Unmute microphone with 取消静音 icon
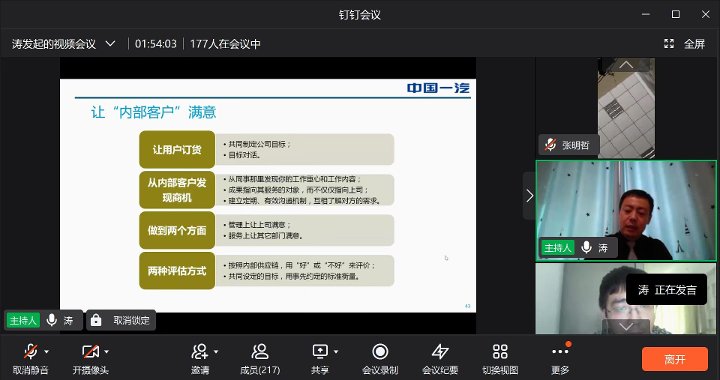720x380 pixels. pos(30,352)
